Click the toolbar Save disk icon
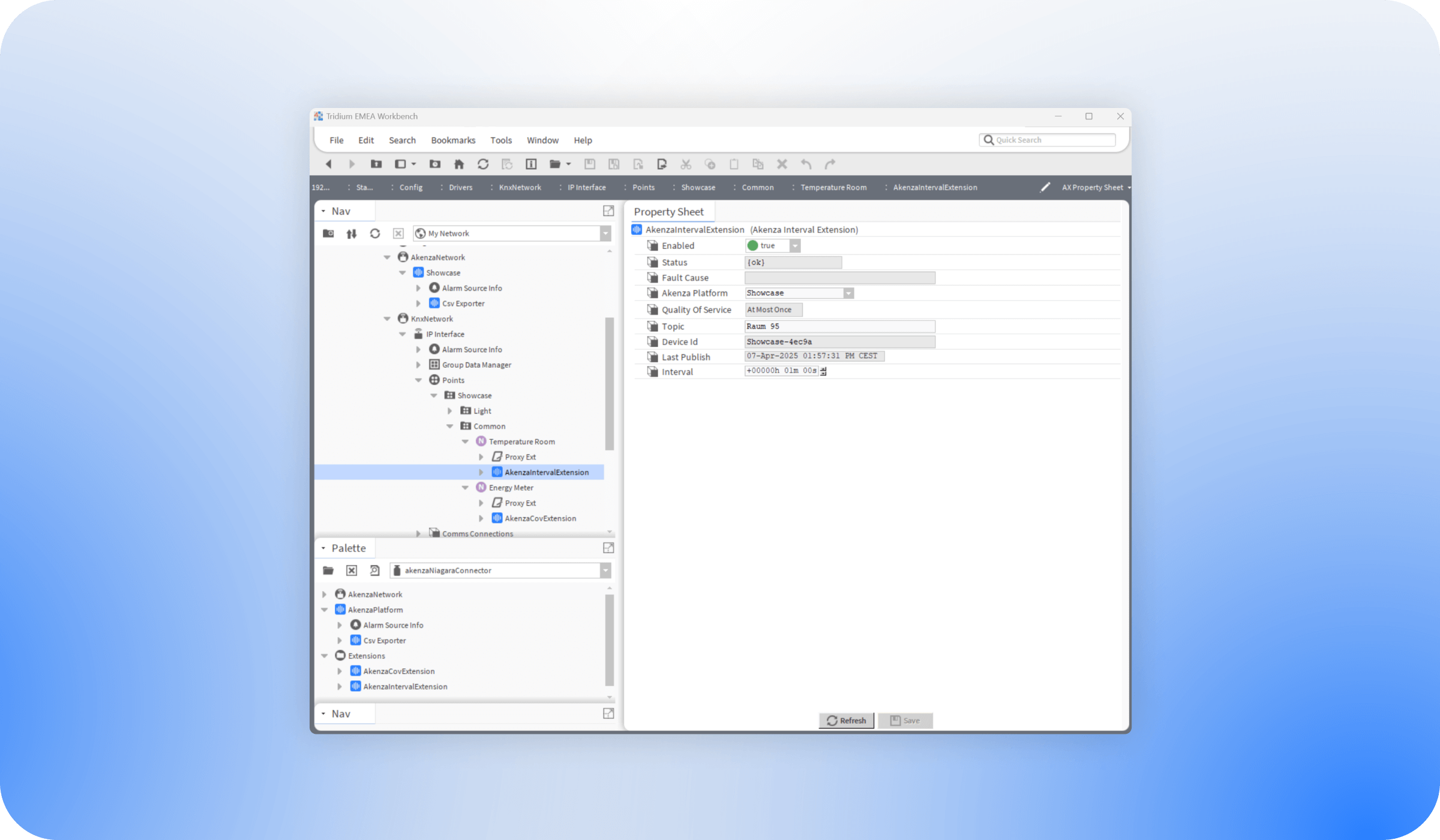Viewport: 1440px width, 840px height. tap(590, 164)
